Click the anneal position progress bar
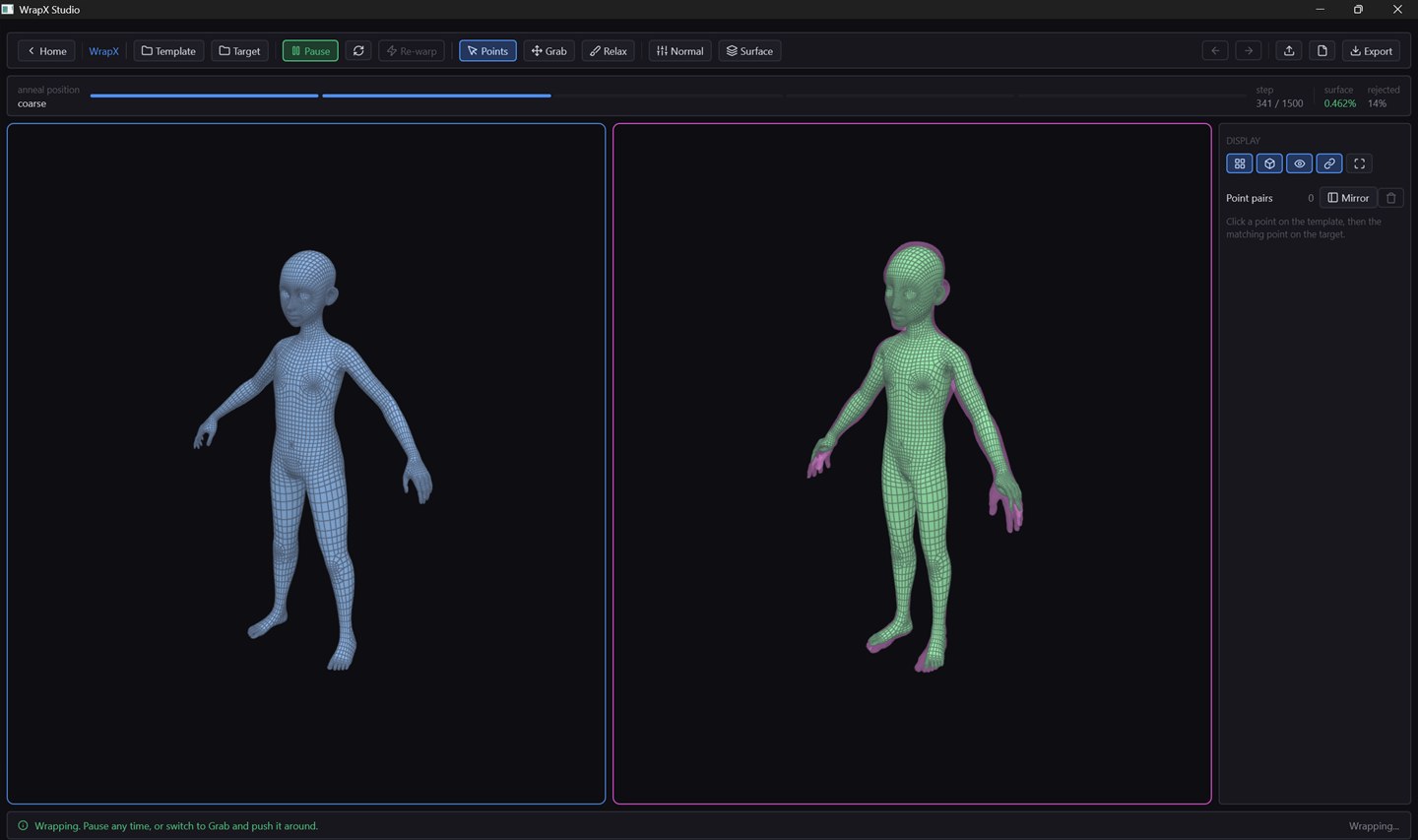The image size is (1418, 840). click(668, 96)
